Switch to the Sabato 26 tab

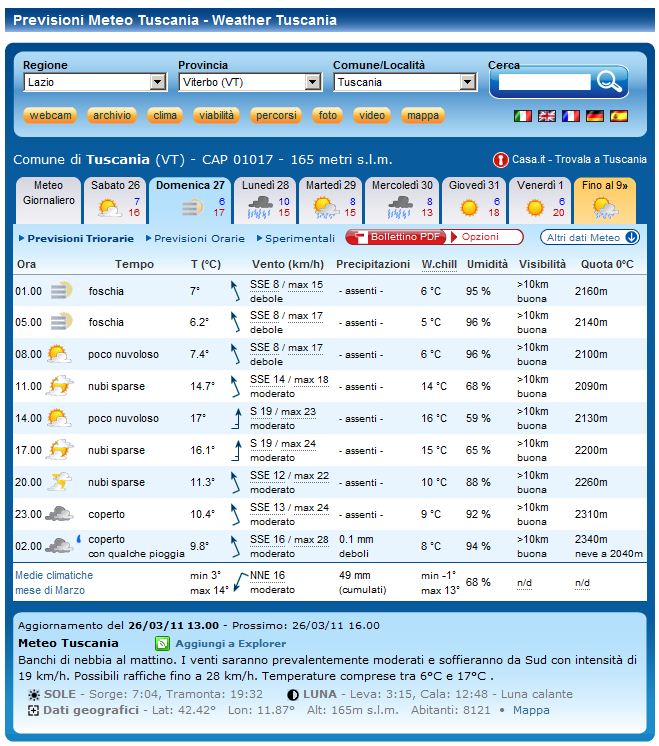[x=116, y=200]
